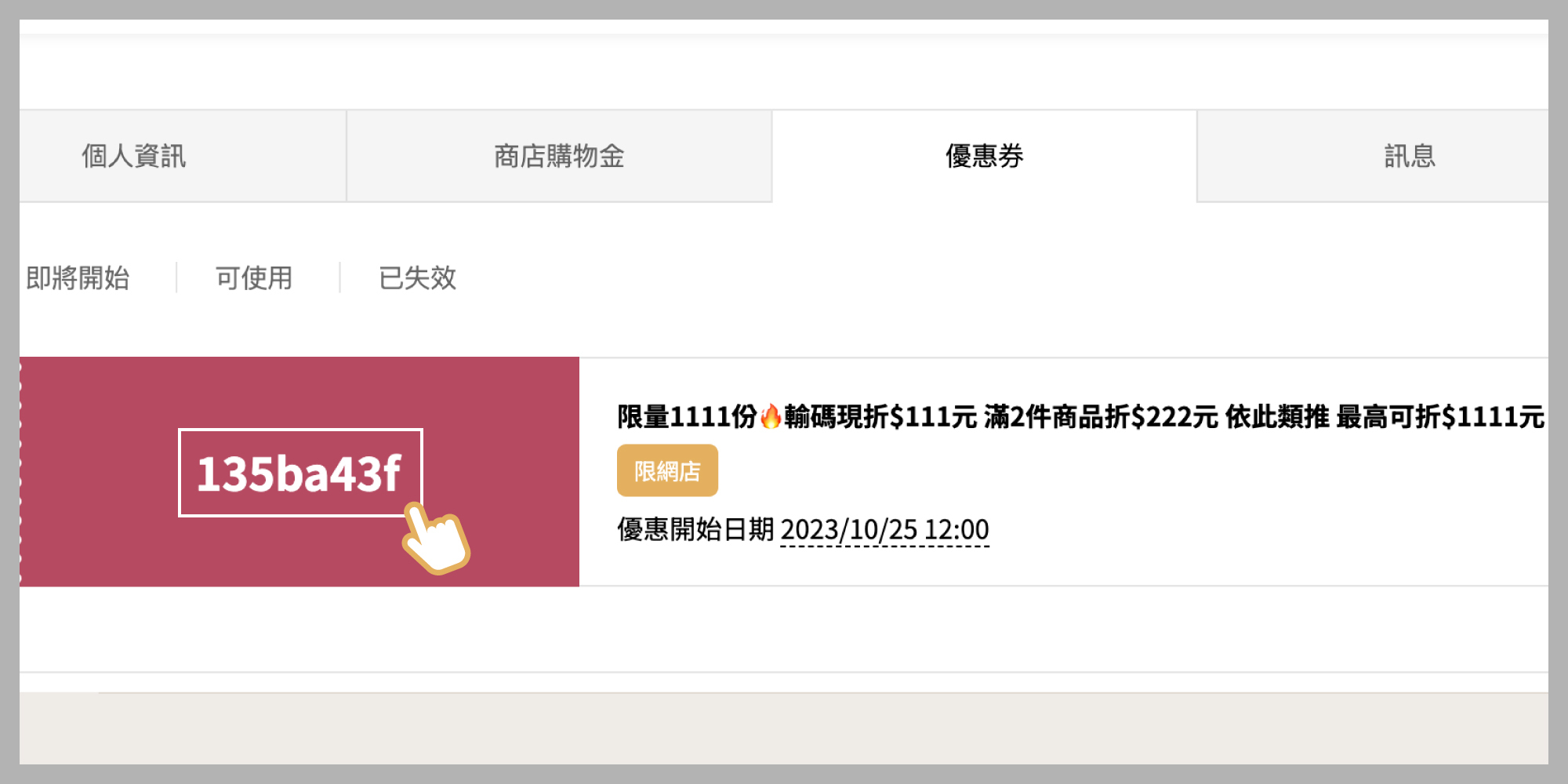Click the fire emoji in coupon title
This screenshot has height=784, width=1568.
pos(771,416)
